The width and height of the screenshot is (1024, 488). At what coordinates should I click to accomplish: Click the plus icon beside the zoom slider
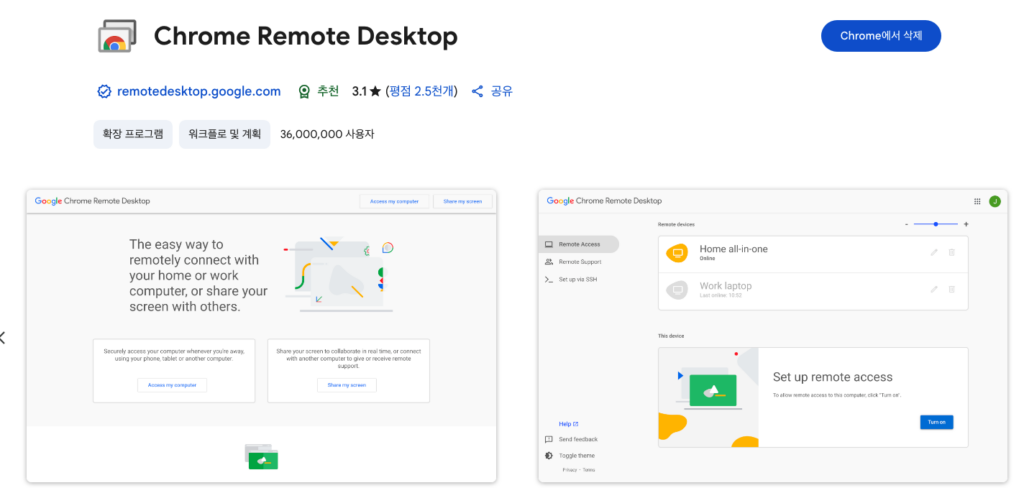(x=966, y=224)
